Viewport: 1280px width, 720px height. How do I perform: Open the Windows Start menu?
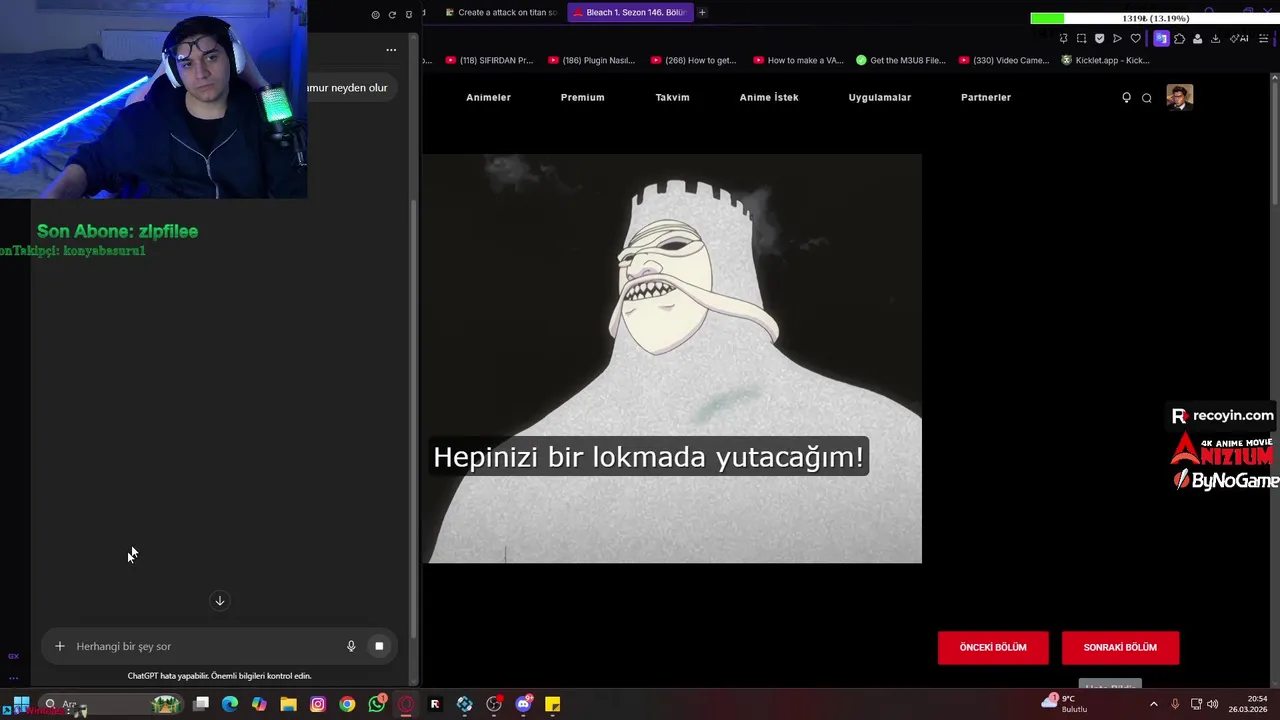coord(21,704)
